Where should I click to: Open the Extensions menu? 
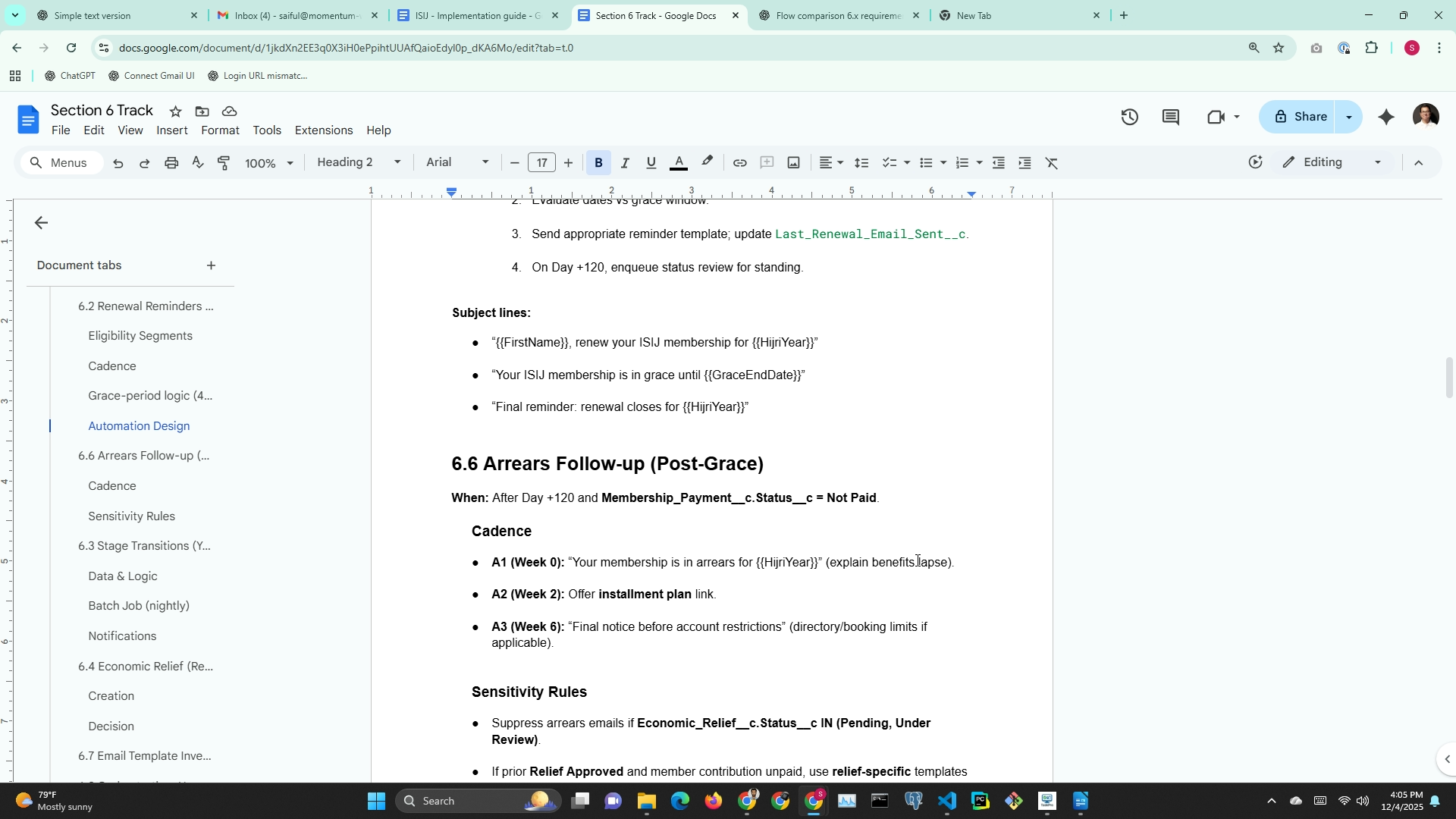[x=323, y=130]
